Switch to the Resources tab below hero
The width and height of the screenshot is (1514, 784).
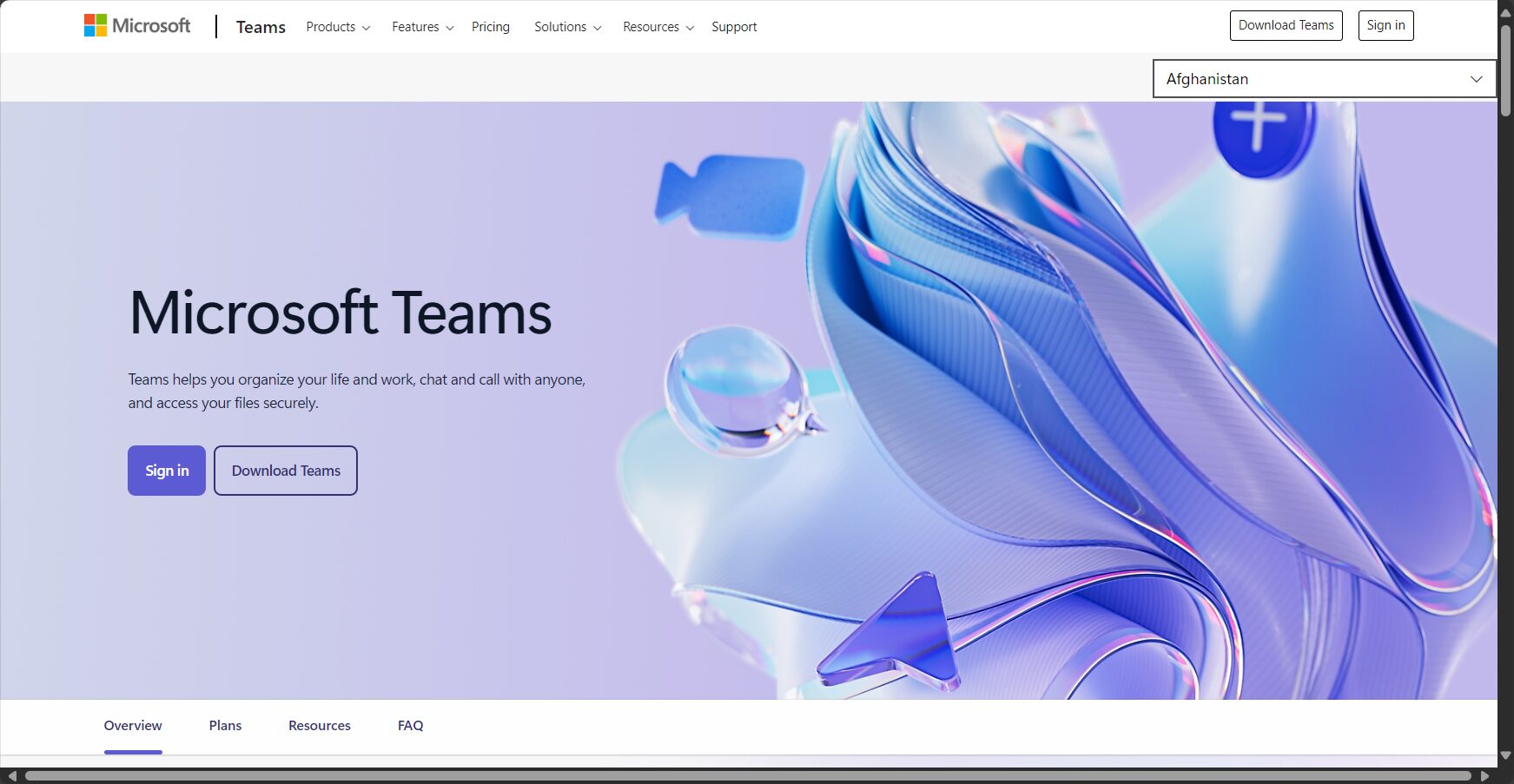320,726
